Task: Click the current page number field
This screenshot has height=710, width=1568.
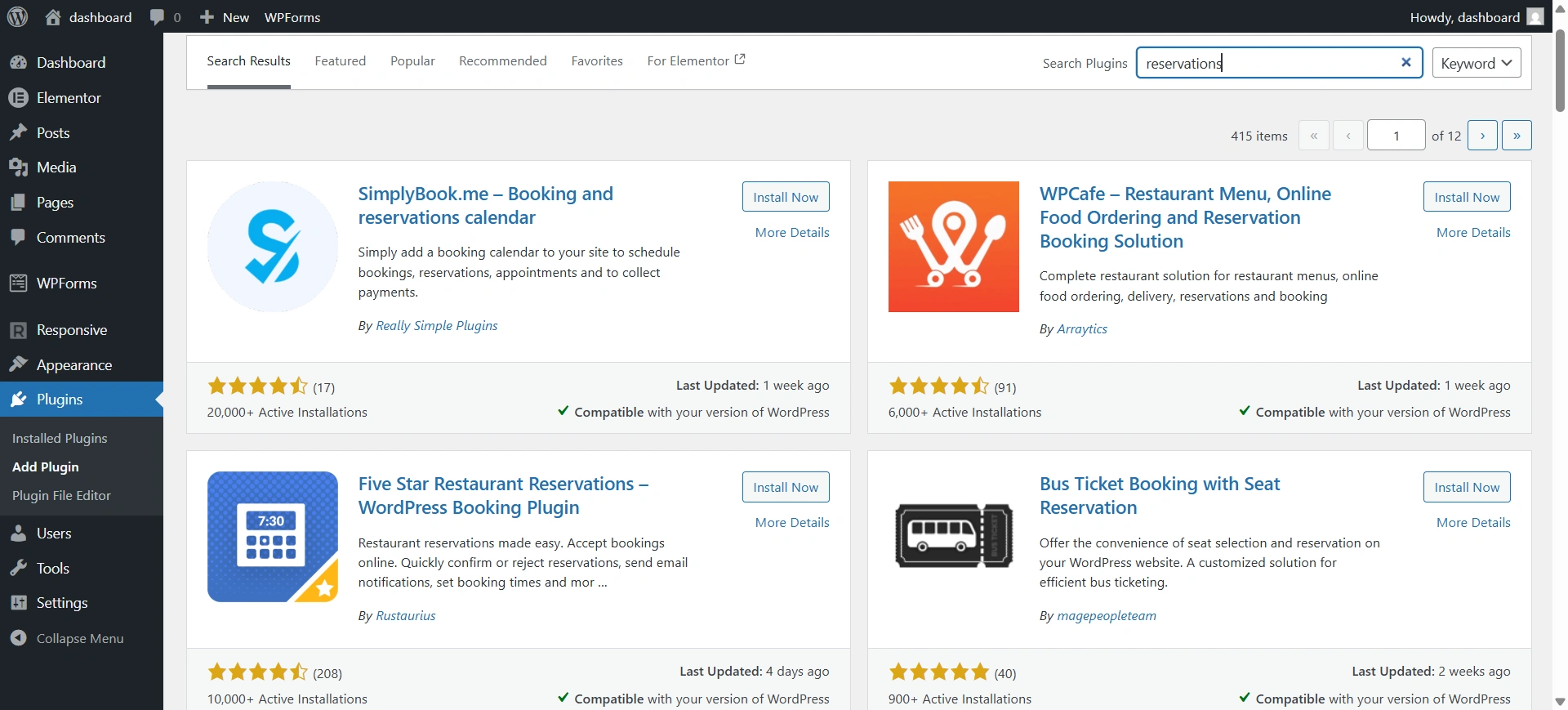Action: (1396, 136)
